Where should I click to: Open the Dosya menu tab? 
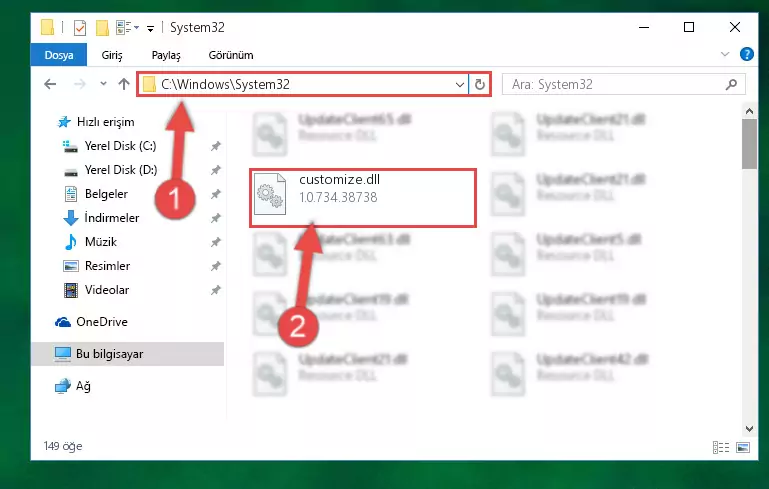point(59,55)
